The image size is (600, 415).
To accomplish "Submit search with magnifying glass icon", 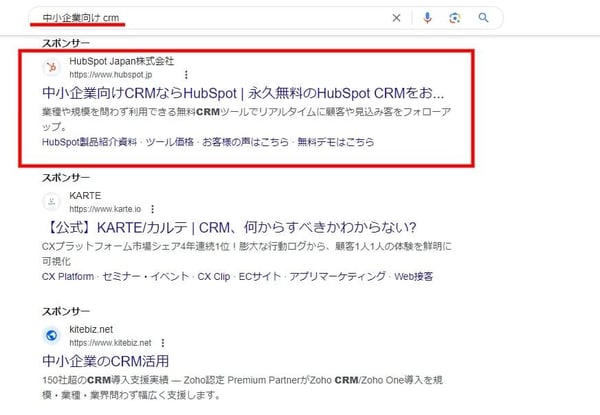I will [483, 18].
